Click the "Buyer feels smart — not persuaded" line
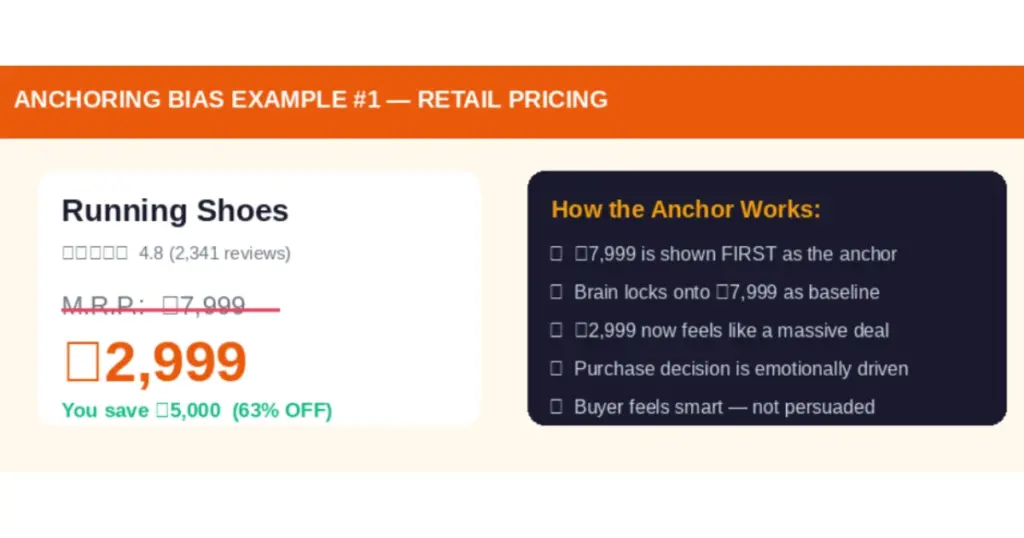The height and width of the screenshot is (538, 1024). (724, 406)
